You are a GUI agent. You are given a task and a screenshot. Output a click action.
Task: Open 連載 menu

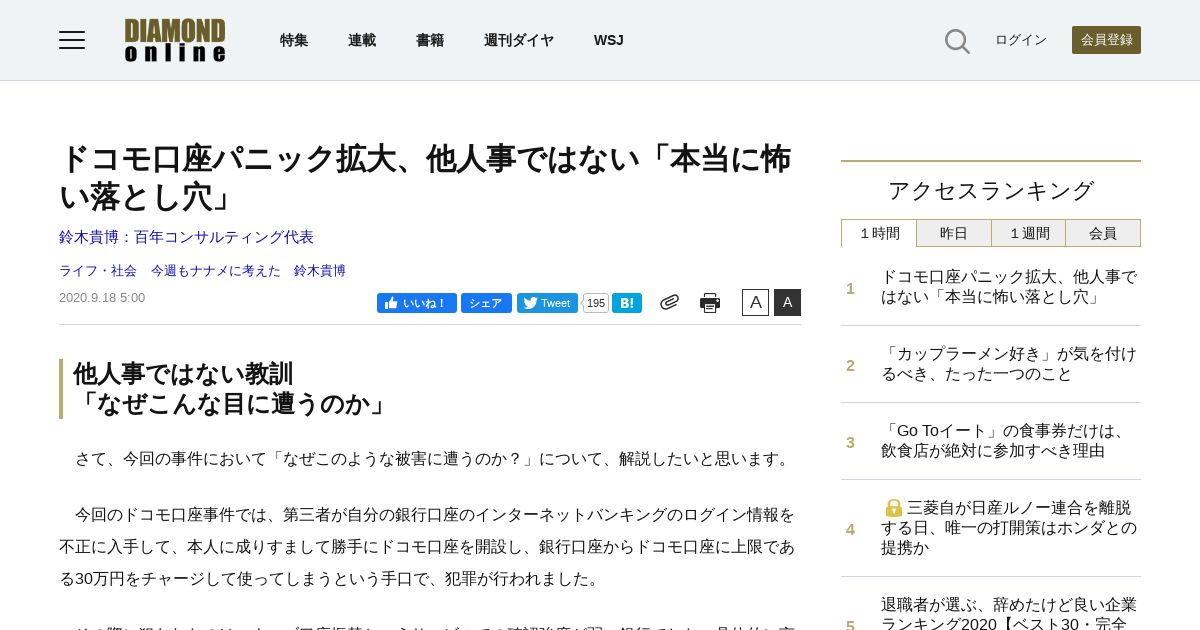coord(362,40)
